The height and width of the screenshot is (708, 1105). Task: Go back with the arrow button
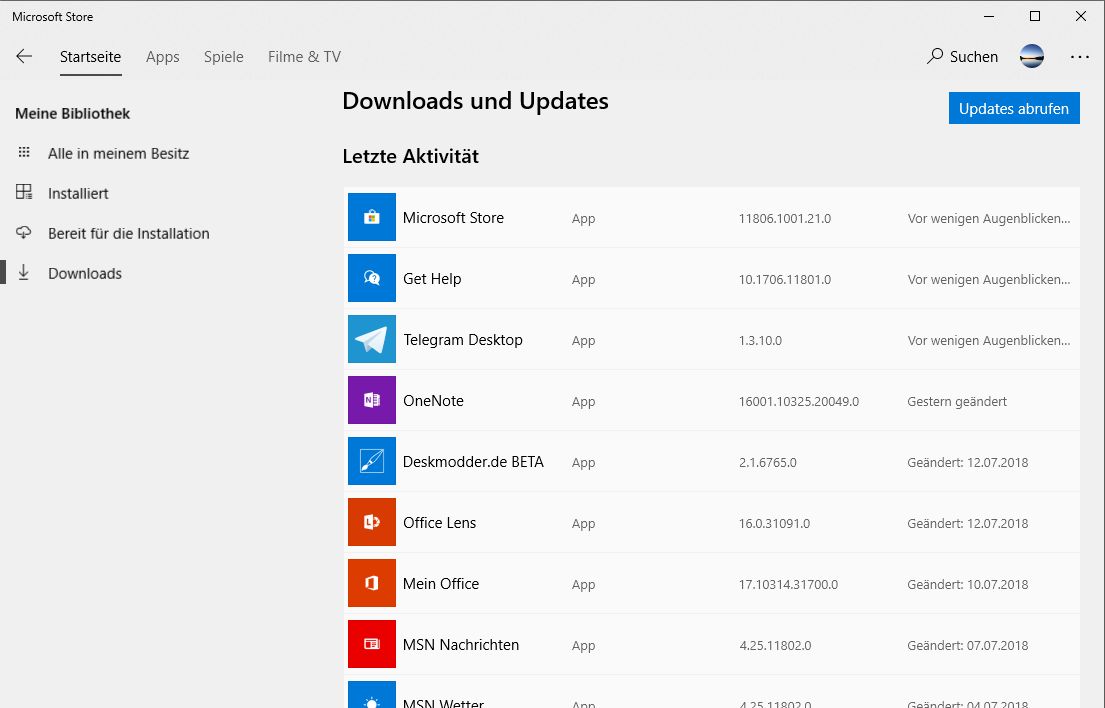click(x=24, y=56)
